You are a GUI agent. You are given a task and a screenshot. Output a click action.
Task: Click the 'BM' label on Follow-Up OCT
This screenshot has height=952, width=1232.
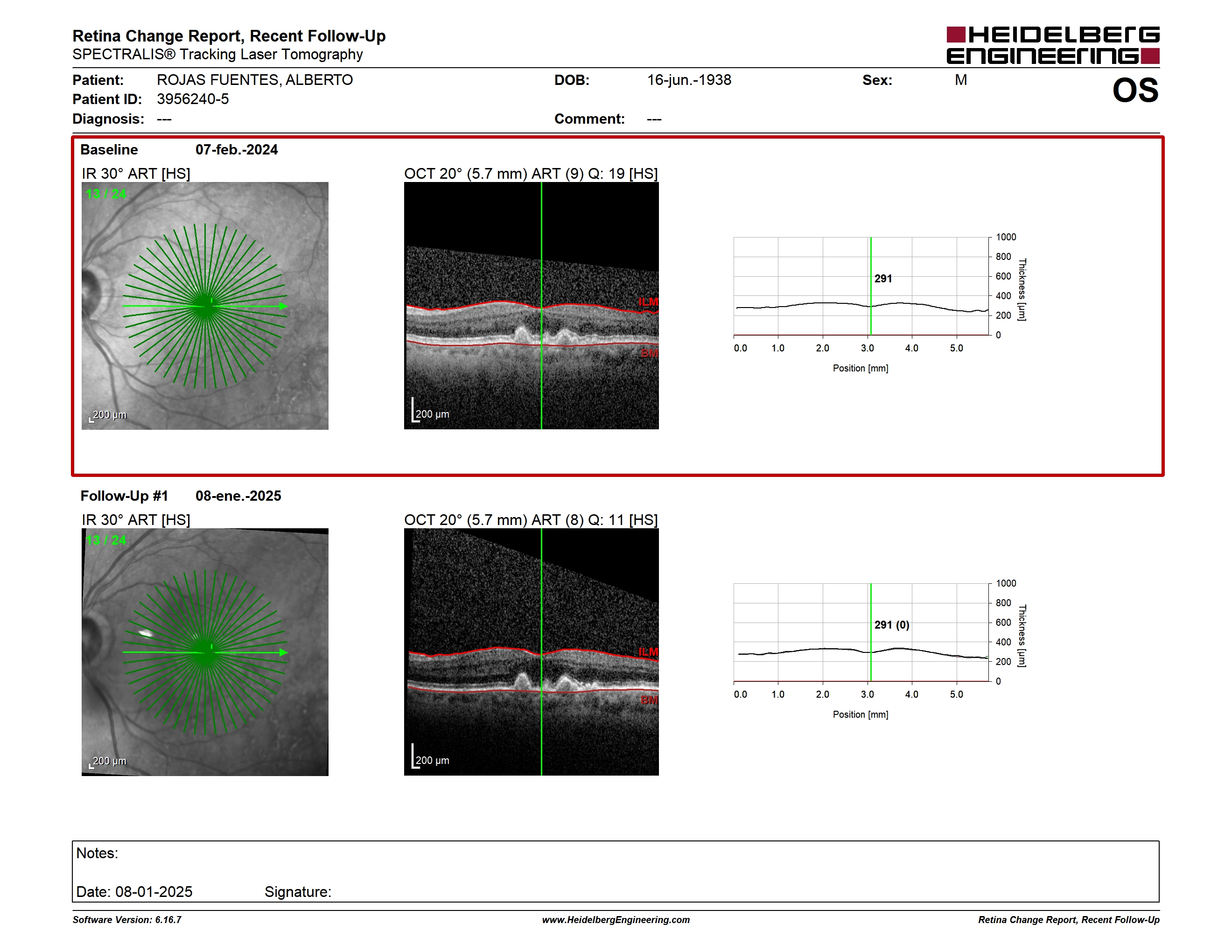(649, 700)
